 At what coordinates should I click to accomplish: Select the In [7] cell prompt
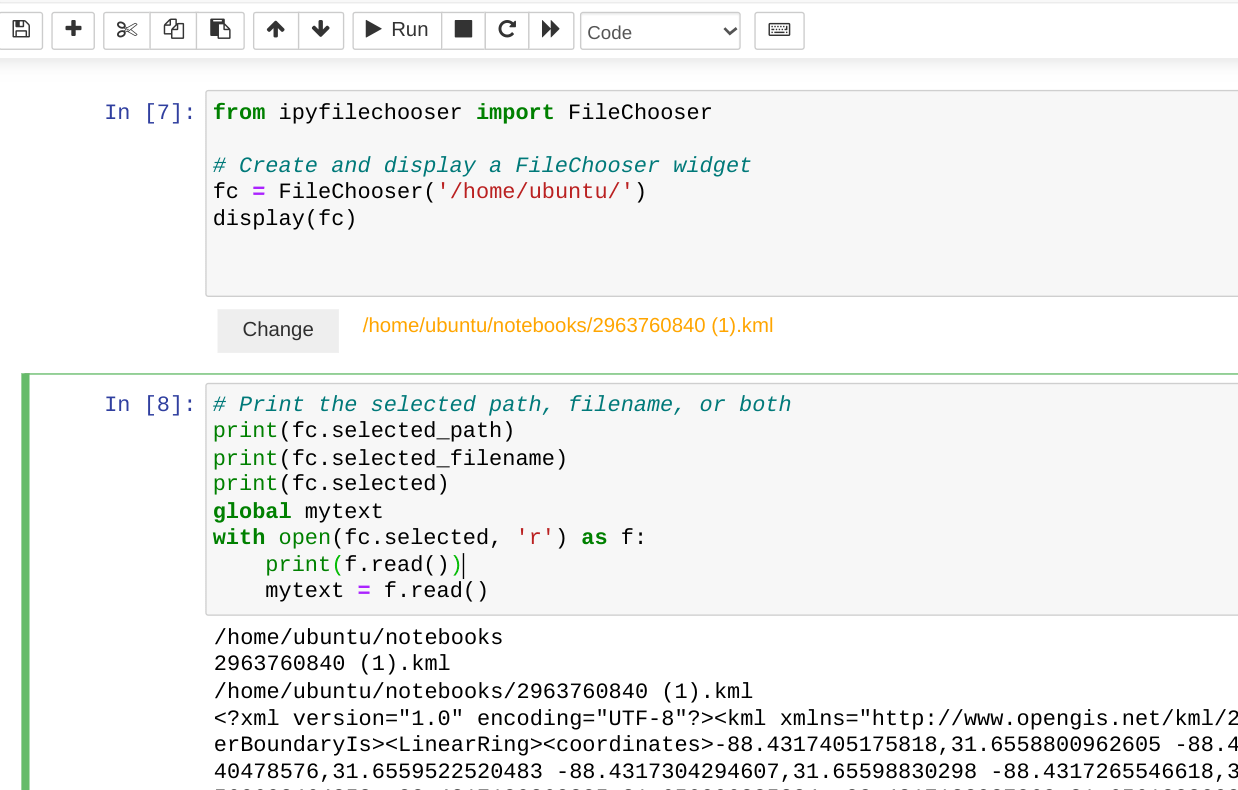tap(150, 112)
